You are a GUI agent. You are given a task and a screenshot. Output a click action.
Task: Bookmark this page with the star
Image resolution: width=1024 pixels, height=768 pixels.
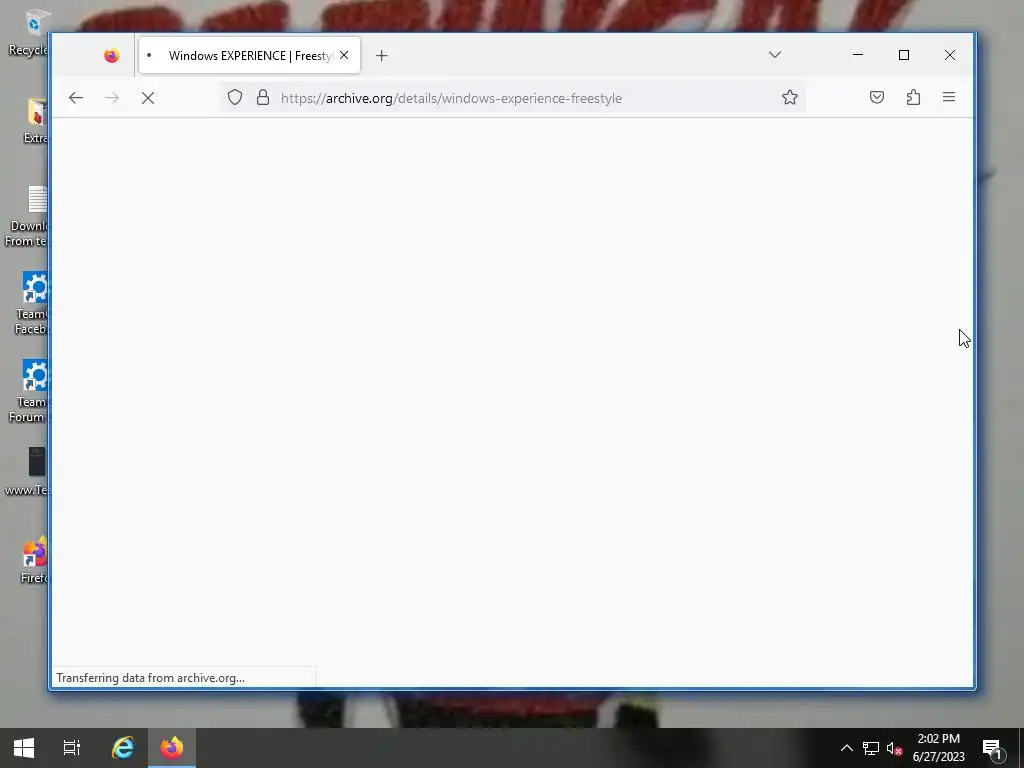790,97
